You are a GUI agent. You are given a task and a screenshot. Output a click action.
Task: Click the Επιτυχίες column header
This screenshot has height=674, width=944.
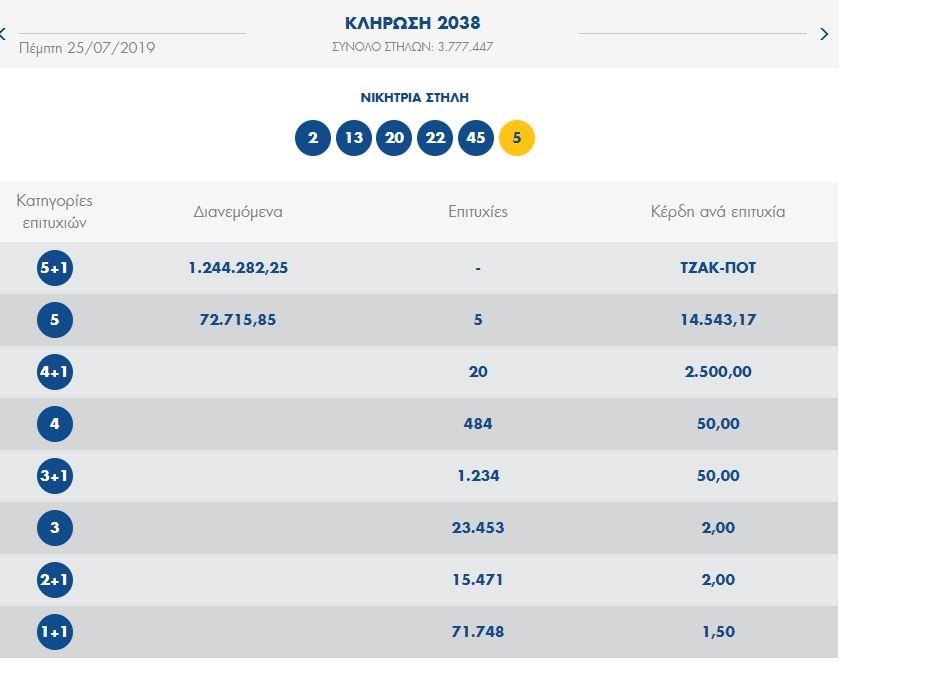478,212
